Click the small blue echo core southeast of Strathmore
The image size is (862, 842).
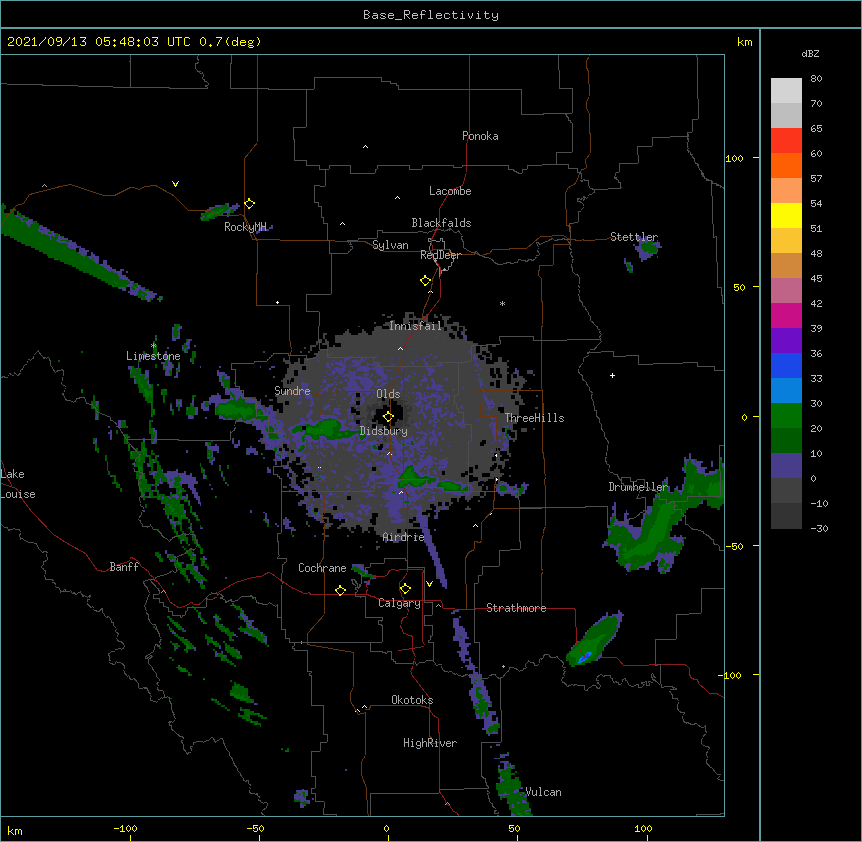[x=585, y=656]
